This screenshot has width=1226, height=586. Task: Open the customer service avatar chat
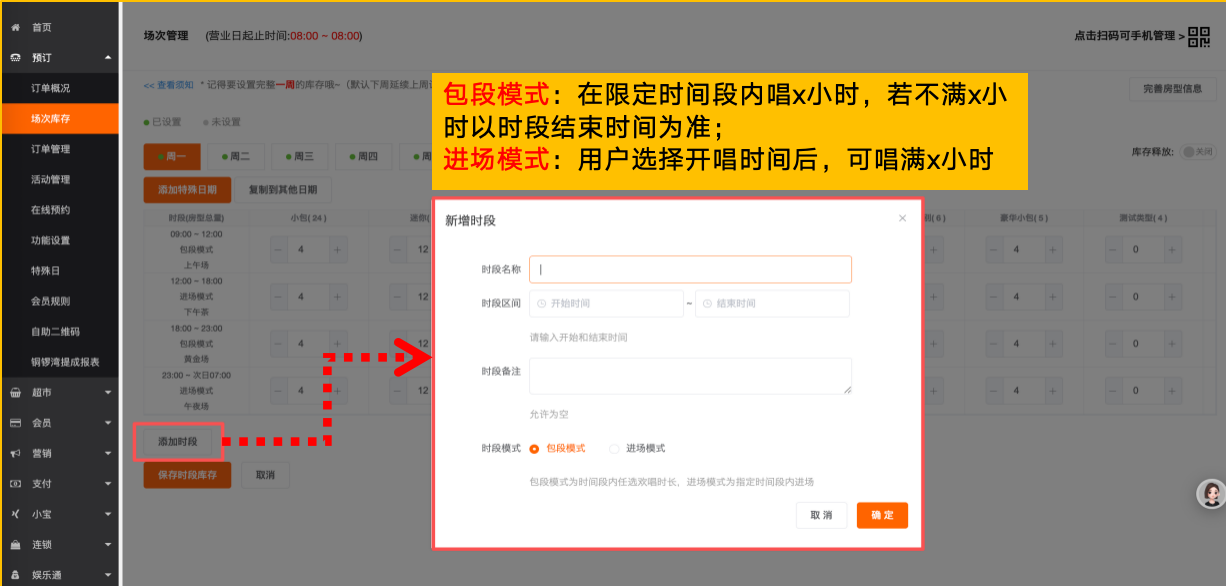[x=1211, y=493]
